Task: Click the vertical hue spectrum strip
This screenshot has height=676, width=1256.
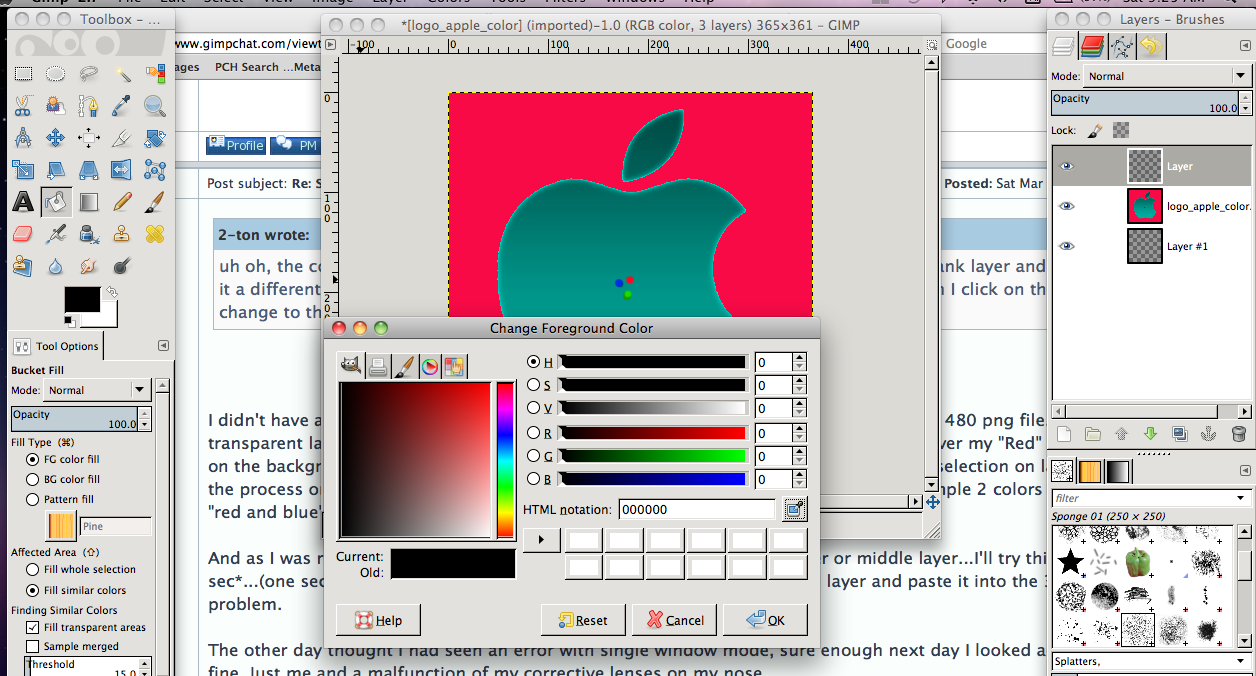Action: pyautogui.click(x=505, y=460)
